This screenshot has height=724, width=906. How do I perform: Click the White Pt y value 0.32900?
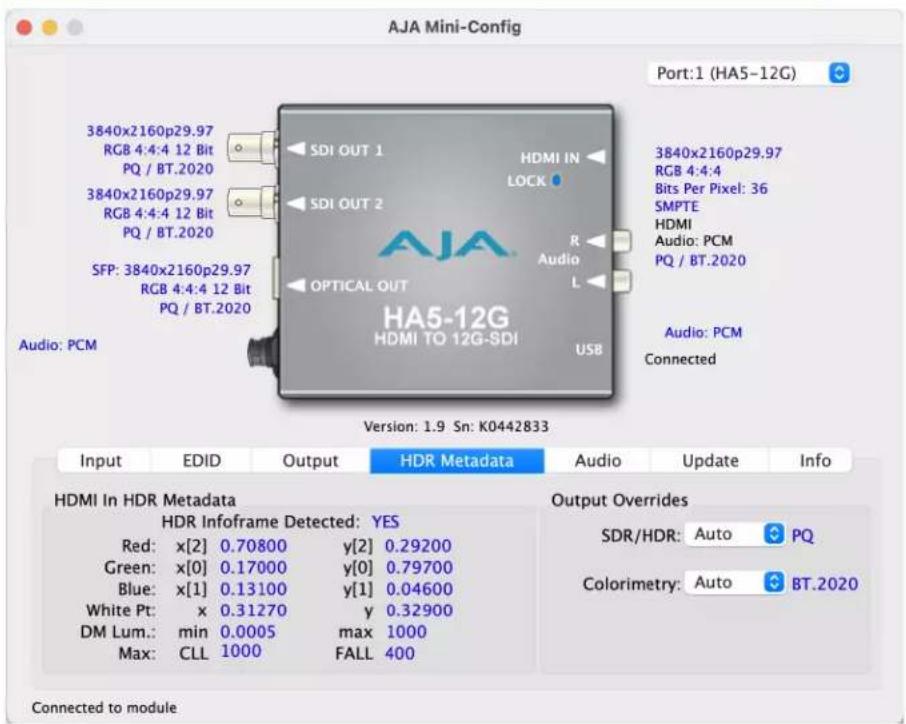click(x=419, y=610)
